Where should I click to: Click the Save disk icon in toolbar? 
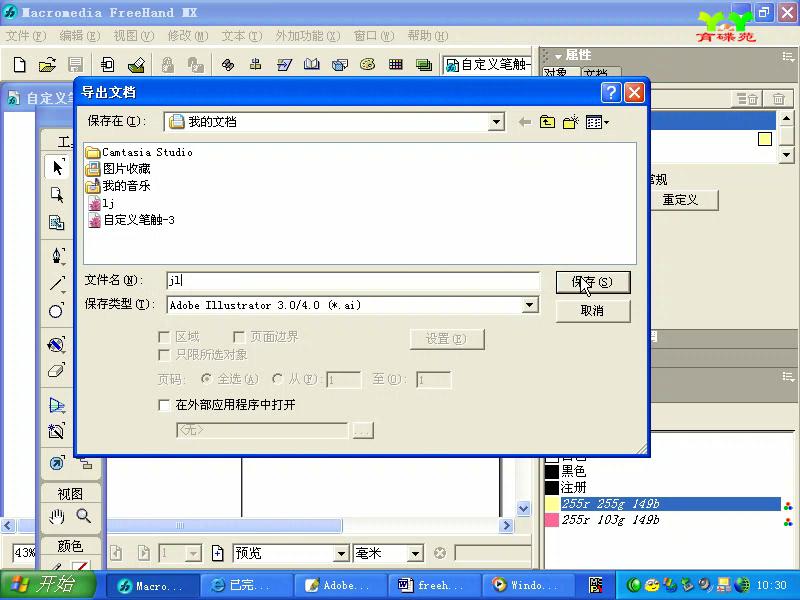point(76,65)
